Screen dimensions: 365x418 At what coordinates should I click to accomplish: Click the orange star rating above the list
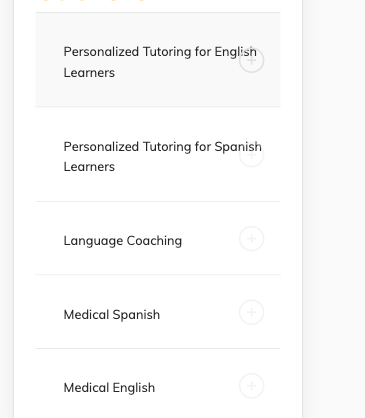(94, 0)
